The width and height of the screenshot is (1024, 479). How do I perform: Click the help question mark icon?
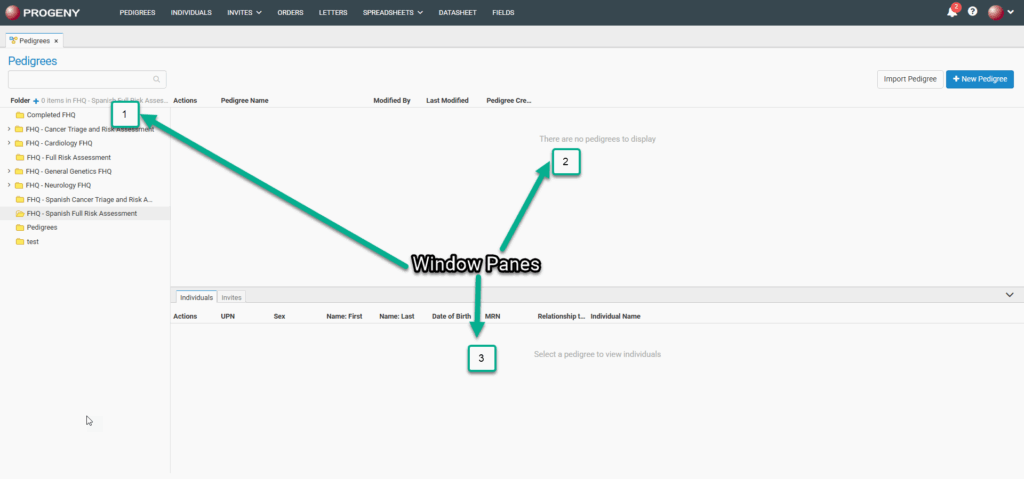972,12
